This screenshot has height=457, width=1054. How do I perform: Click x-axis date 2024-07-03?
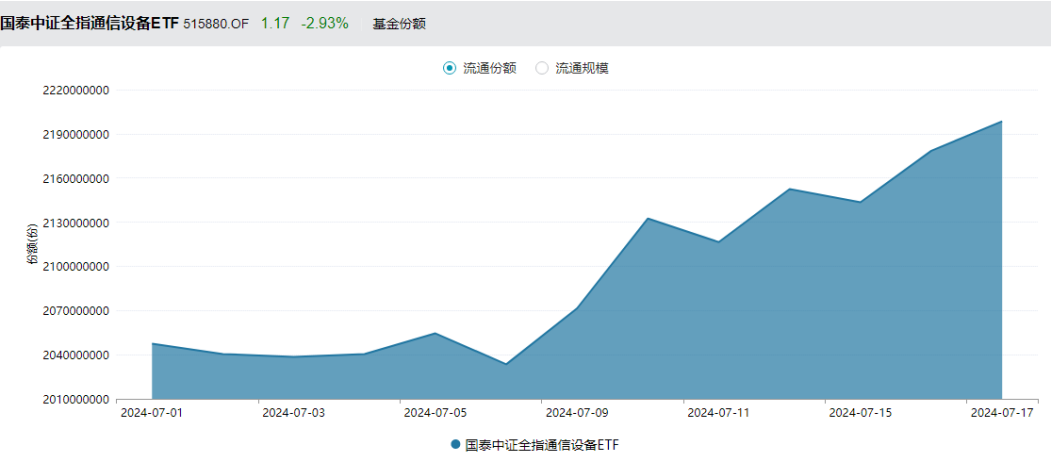coord(293,413)
